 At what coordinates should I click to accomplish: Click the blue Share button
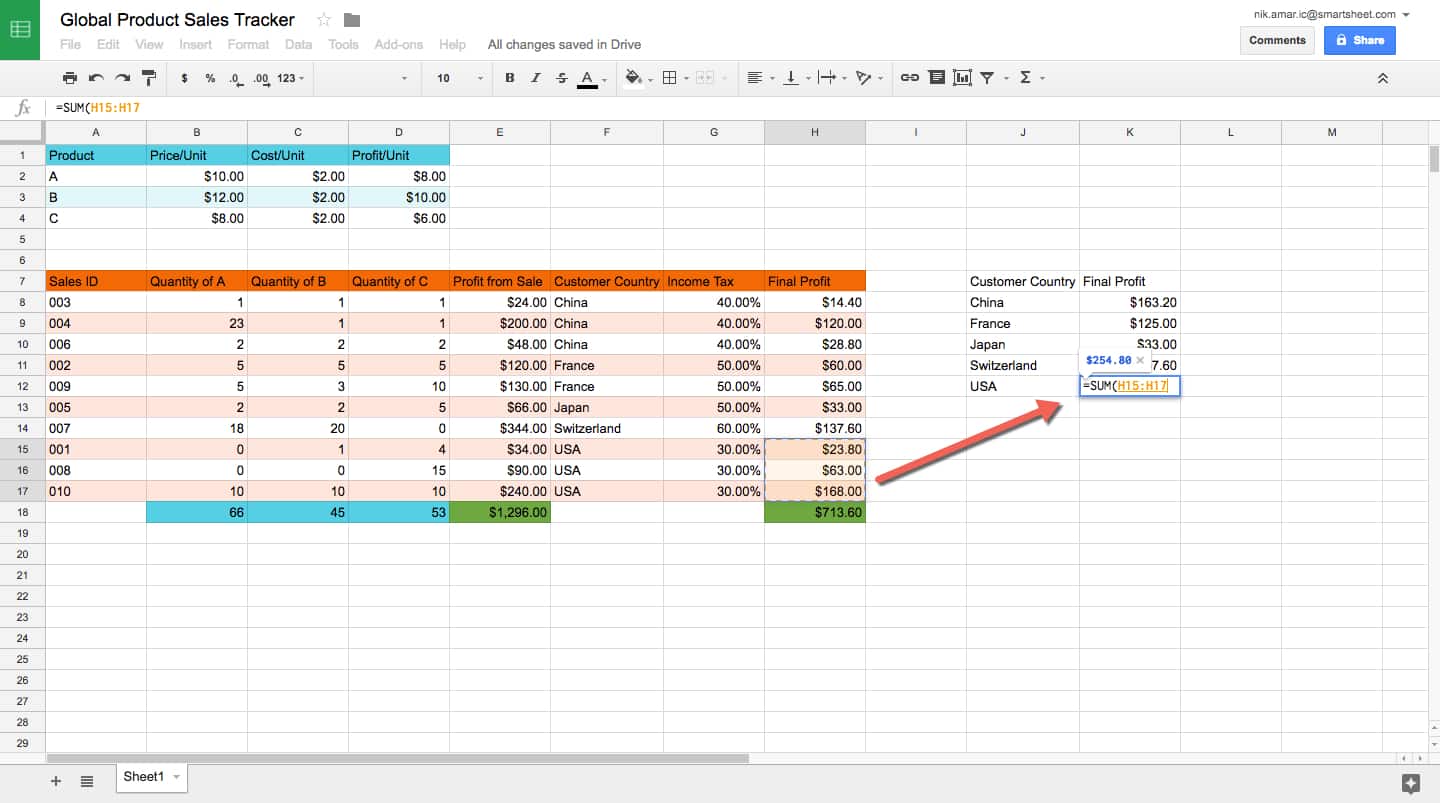[x=1359, y=40]
